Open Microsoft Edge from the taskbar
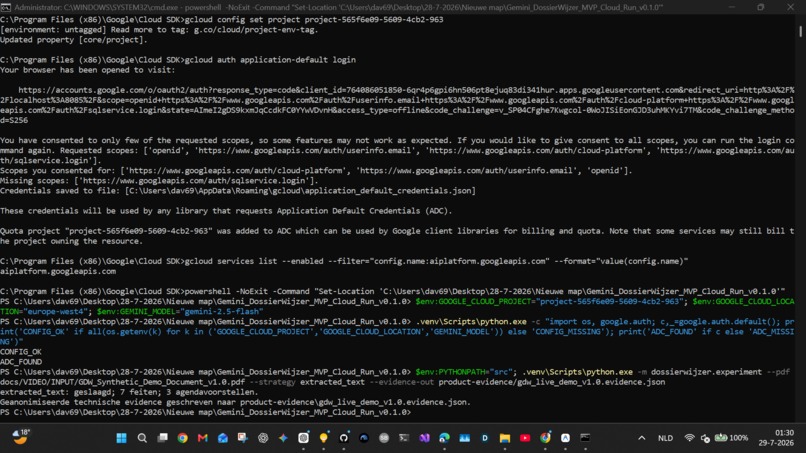Screen dimensions: 806x453 tap(444, 438)
